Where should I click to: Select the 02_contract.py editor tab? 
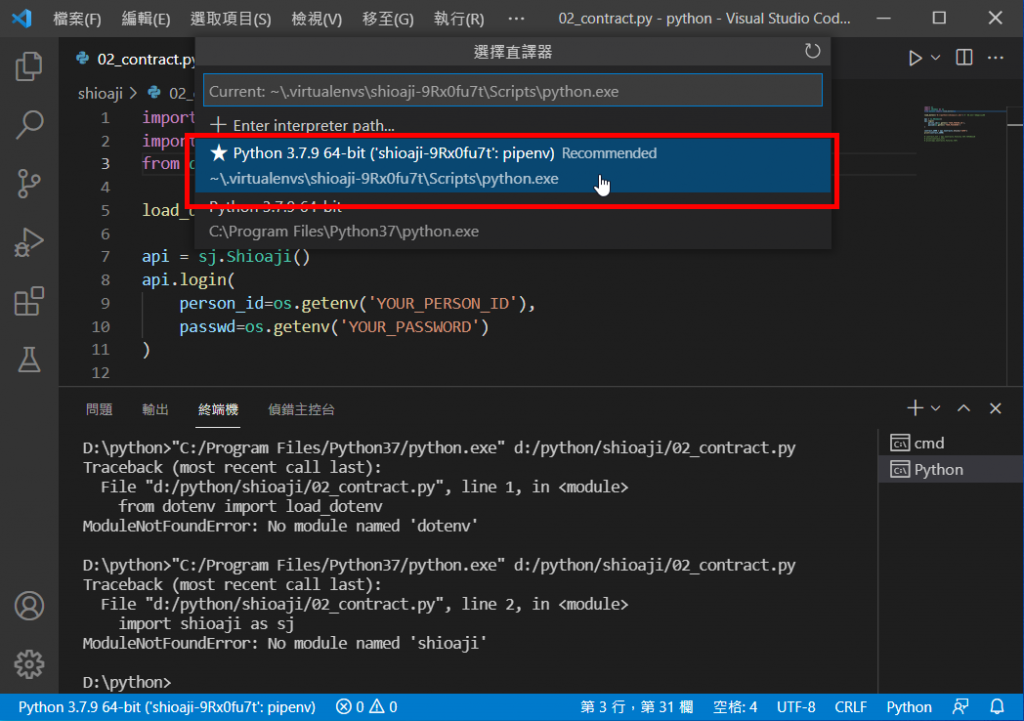click(x=134, y=59)
